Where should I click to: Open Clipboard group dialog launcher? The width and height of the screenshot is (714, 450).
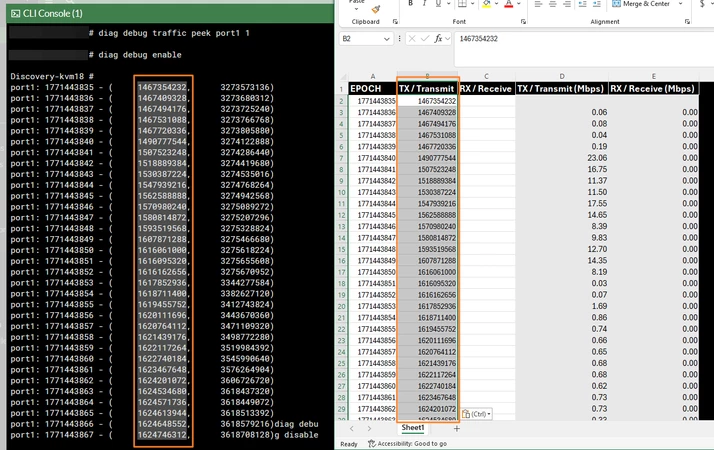coord(395,21)
